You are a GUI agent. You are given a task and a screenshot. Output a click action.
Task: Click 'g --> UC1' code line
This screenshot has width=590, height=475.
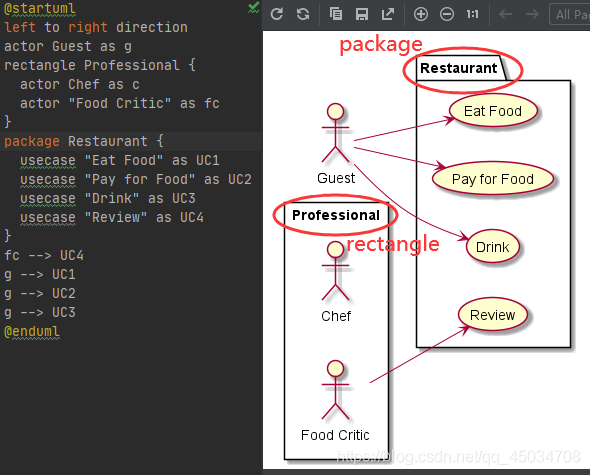(40, 274)
